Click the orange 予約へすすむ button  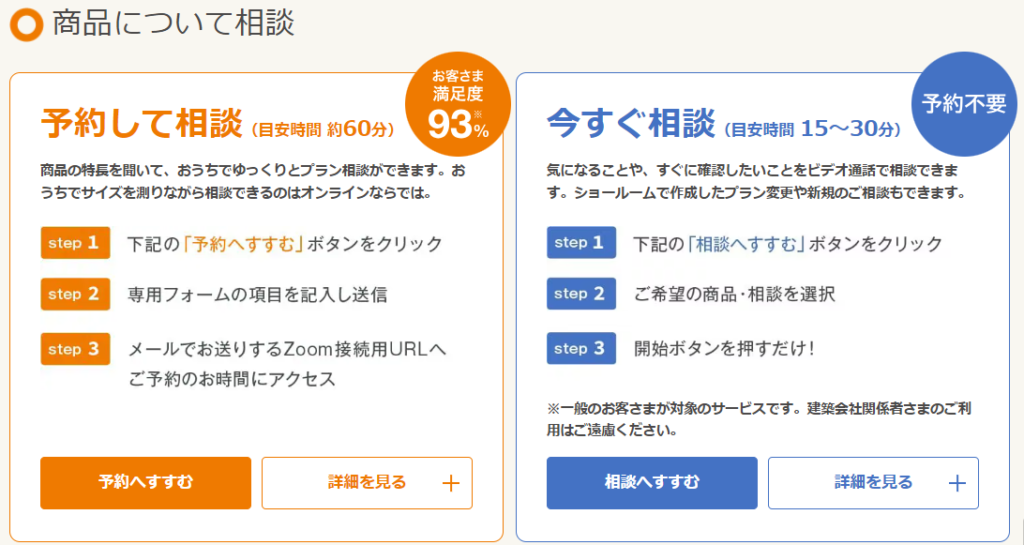coord(146,483)
